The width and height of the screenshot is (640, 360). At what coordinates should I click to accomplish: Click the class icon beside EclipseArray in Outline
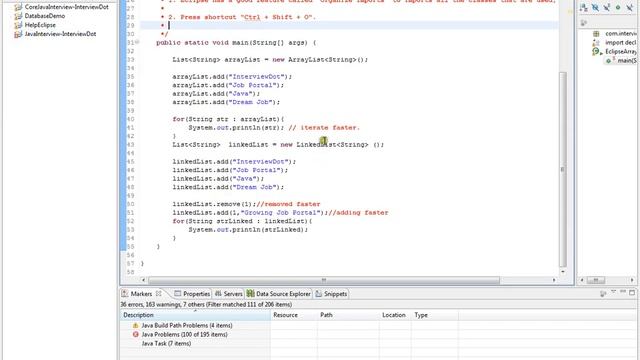pyautogui.click(x=596, y=51)
